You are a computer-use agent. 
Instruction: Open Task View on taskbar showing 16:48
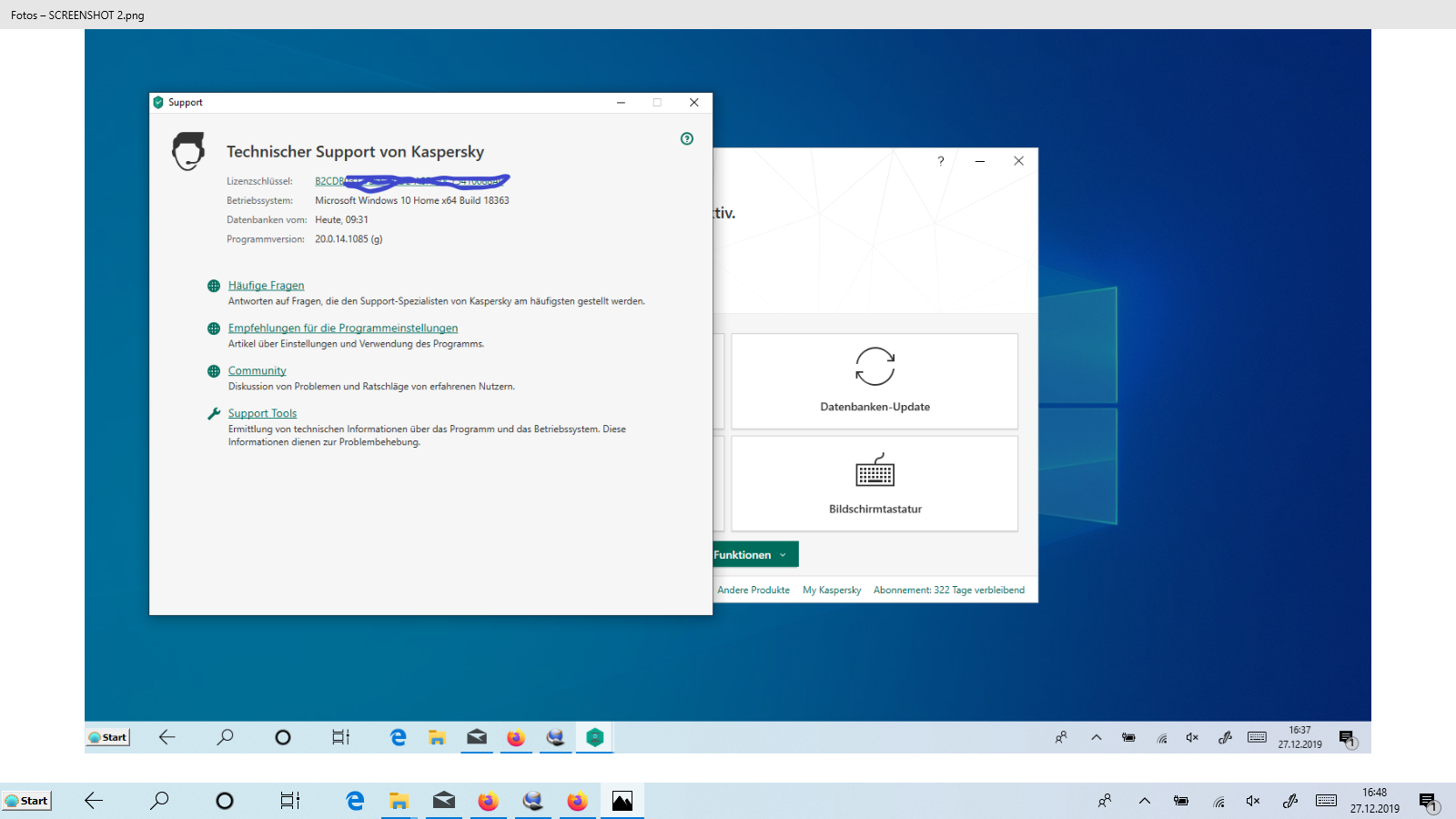[290, 801]
